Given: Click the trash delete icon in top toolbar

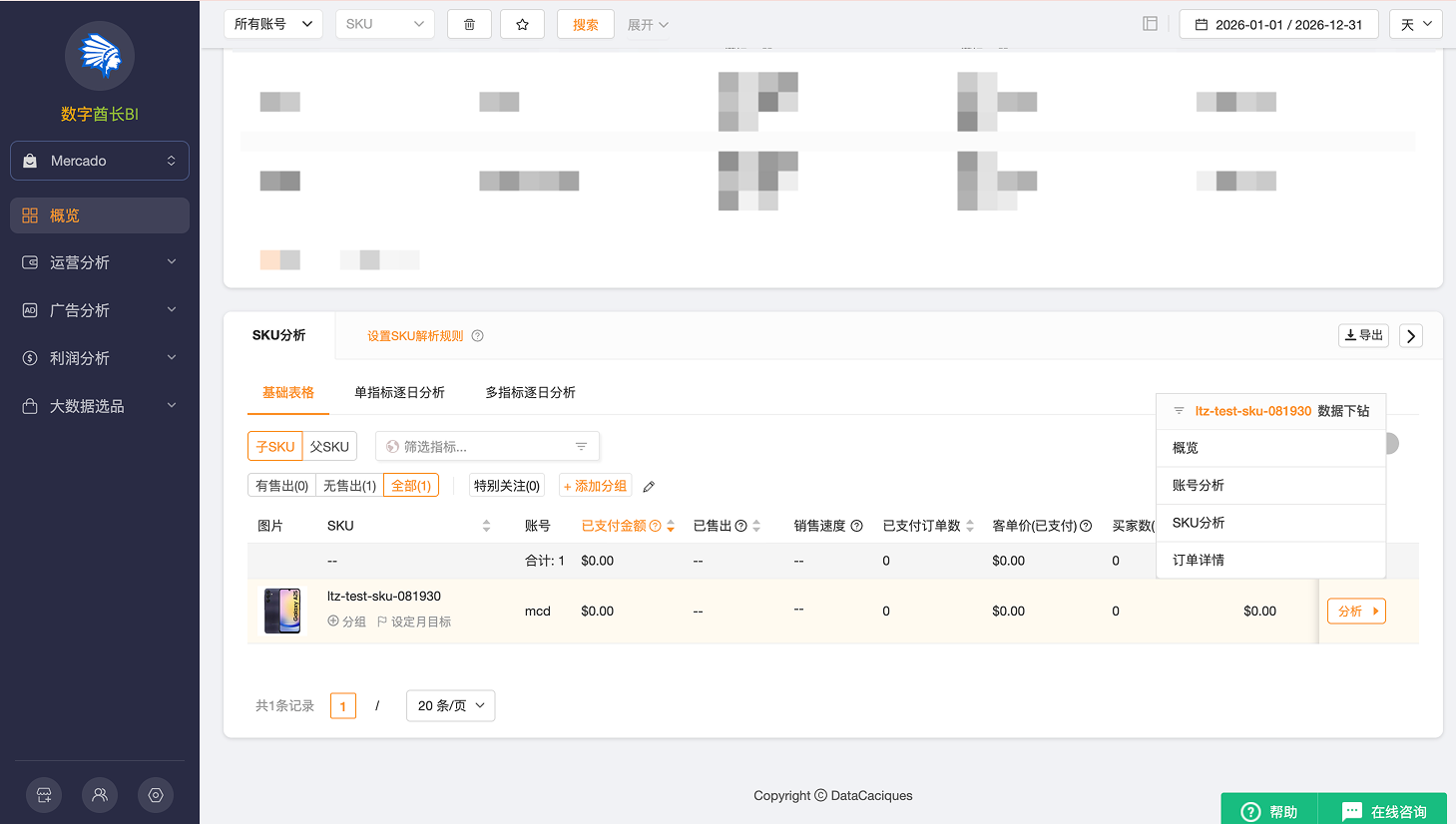Looking at the screenshot, I should pyautogui.click(x=469, y=25).
